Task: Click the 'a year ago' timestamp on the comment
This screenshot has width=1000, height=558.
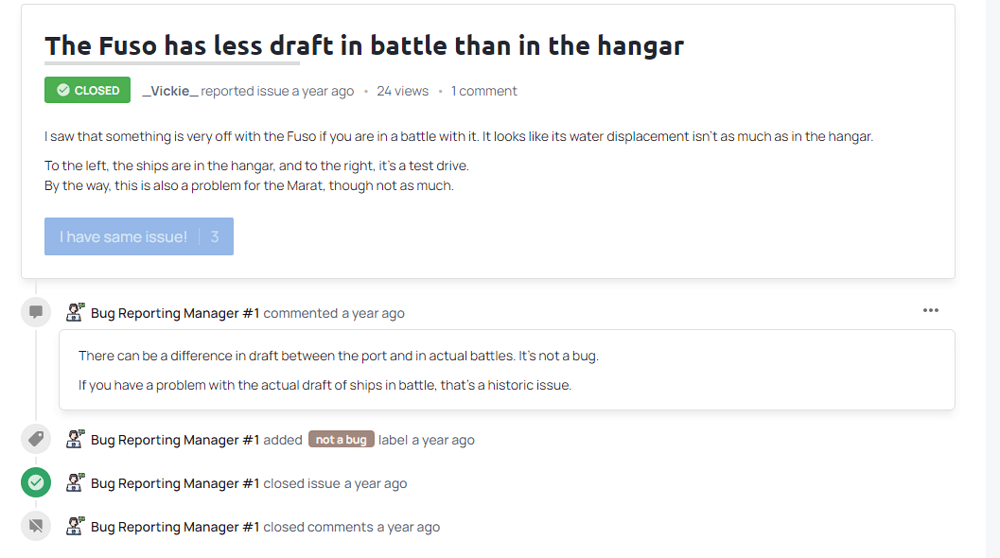Action: (x=373, y=313)
